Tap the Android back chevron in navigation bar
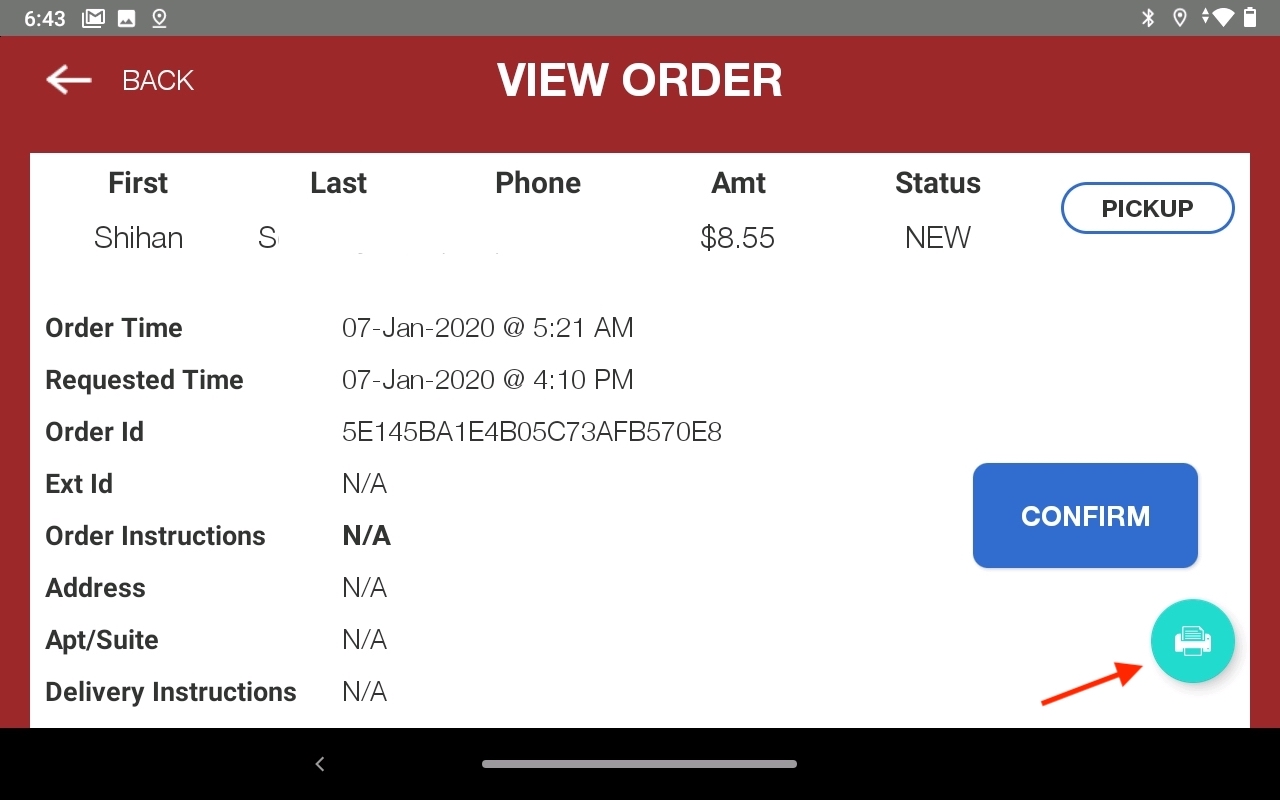Screen dimensions: 1280x800 [x=320, y=764]
